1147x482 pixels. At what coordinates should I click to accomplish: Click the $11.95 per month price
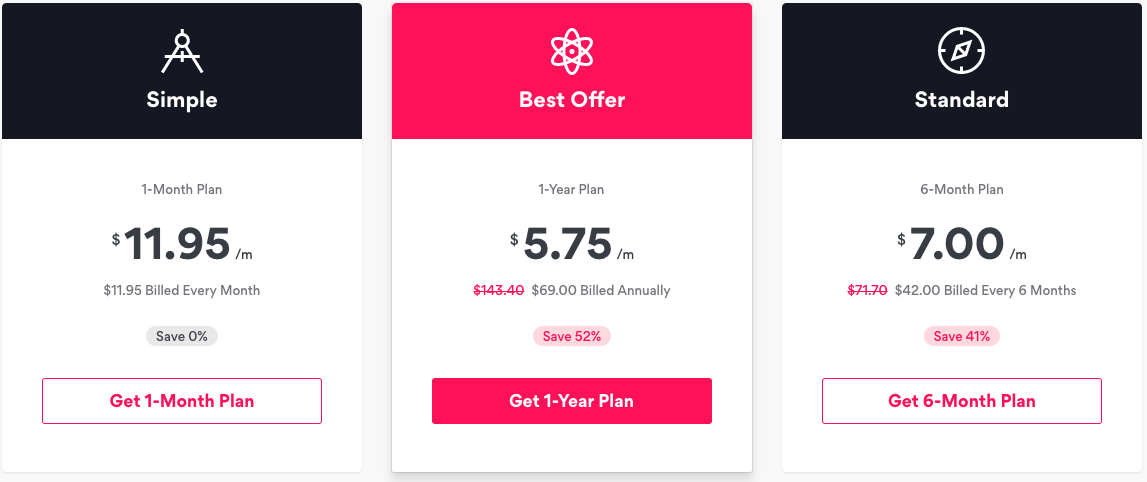pyautogui.click(x=178, y=243)
